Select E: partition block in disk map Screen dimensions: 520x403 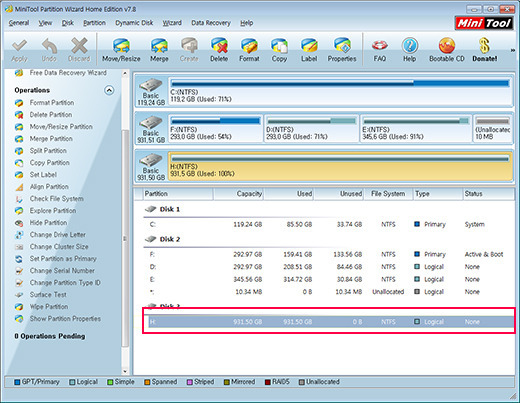coord(416,129)
